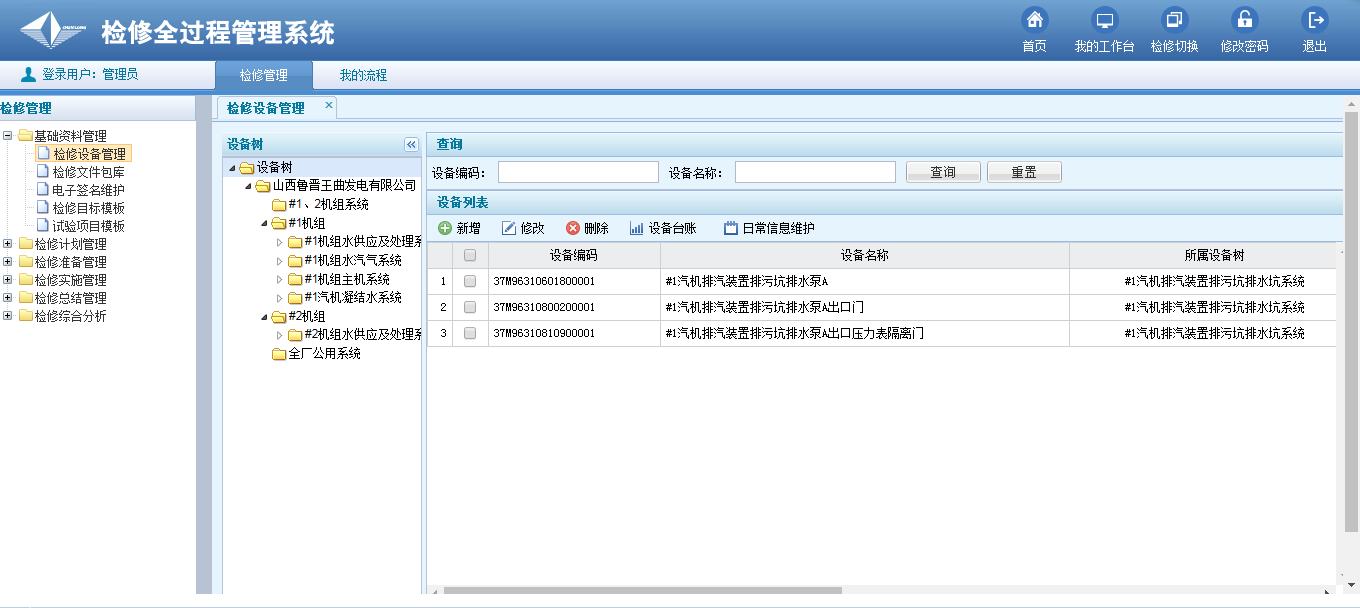The width and height of the screenshot is (1360, 608).
Task: Click the 删除 delete toolbar icon
Action: coord(573,228)
